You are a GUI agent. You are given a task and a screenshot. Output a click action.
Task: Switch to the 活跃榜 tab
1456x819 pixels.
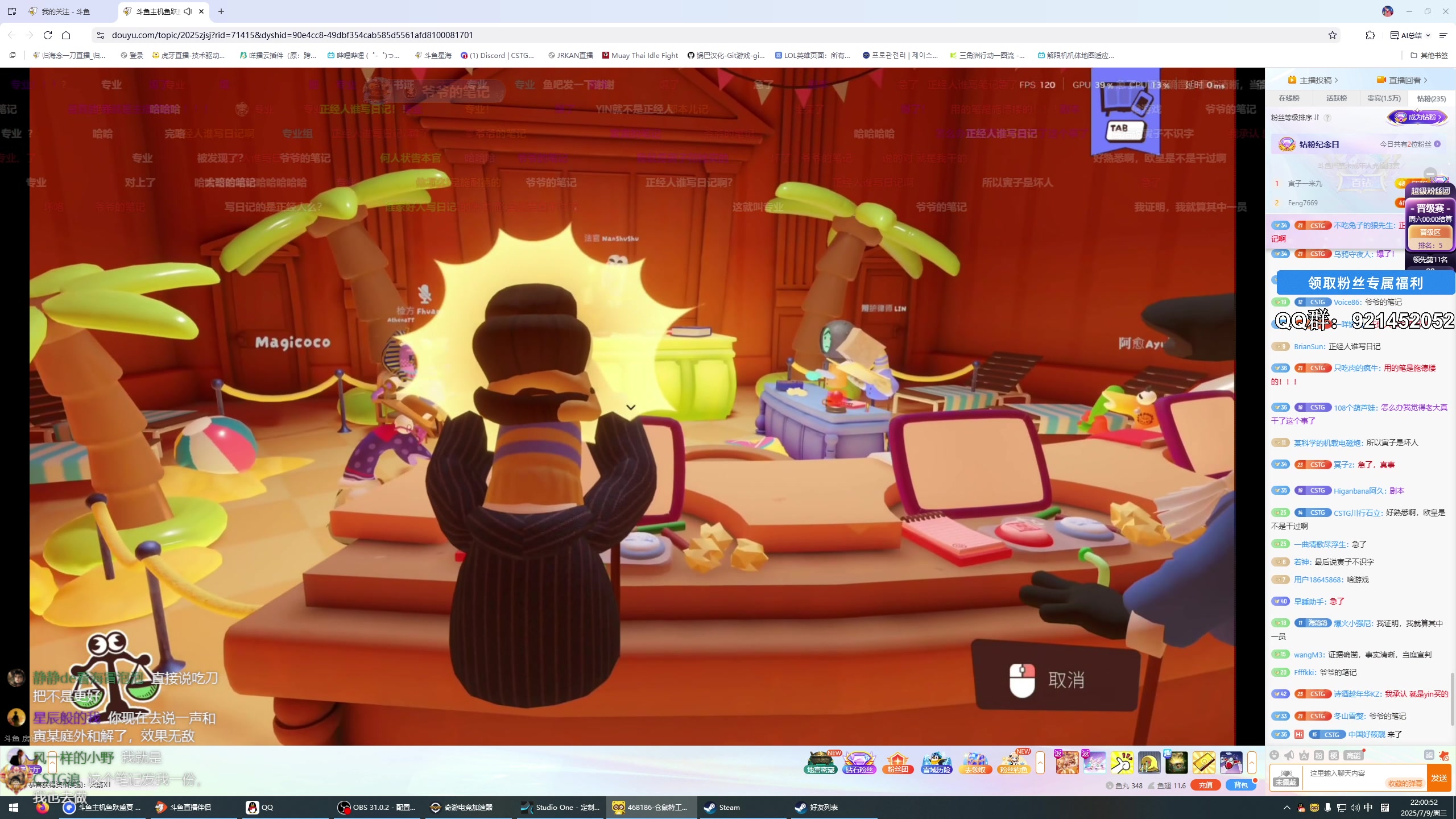[1337, 98]
